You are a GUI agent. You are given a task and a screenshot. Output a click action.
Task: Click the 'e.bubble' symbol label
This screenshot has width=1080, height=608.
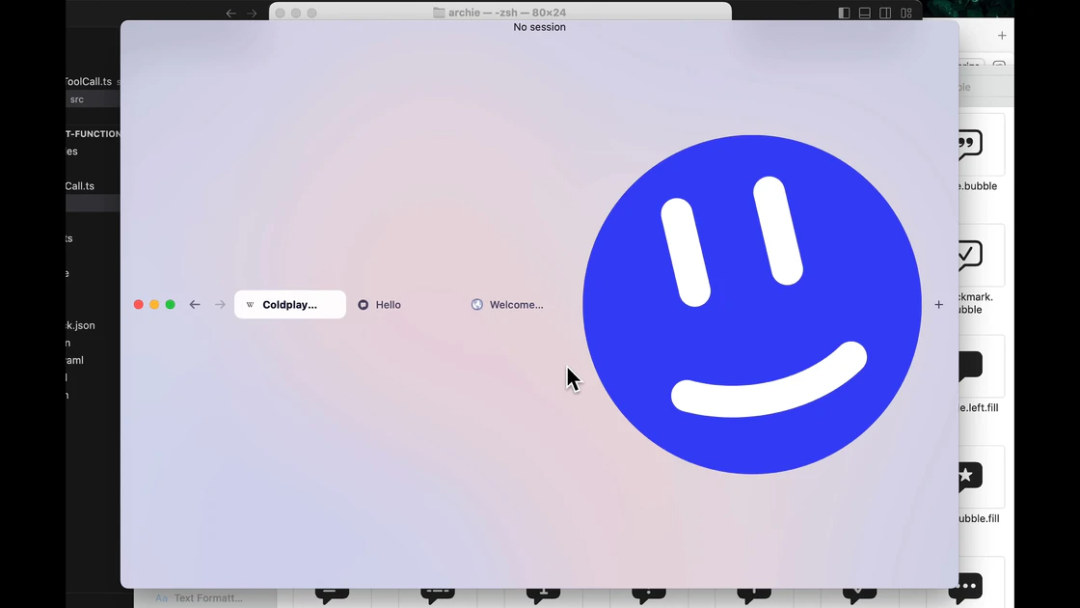(x=978, y=186)
